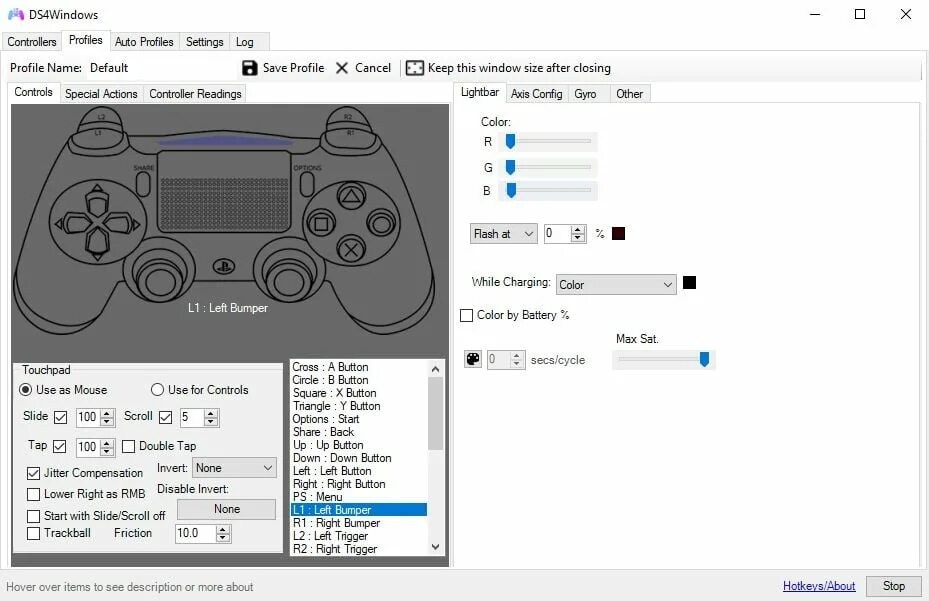Switch to Special Actions tab
This screenshot has height=601, width=929.
coord(101,94)
